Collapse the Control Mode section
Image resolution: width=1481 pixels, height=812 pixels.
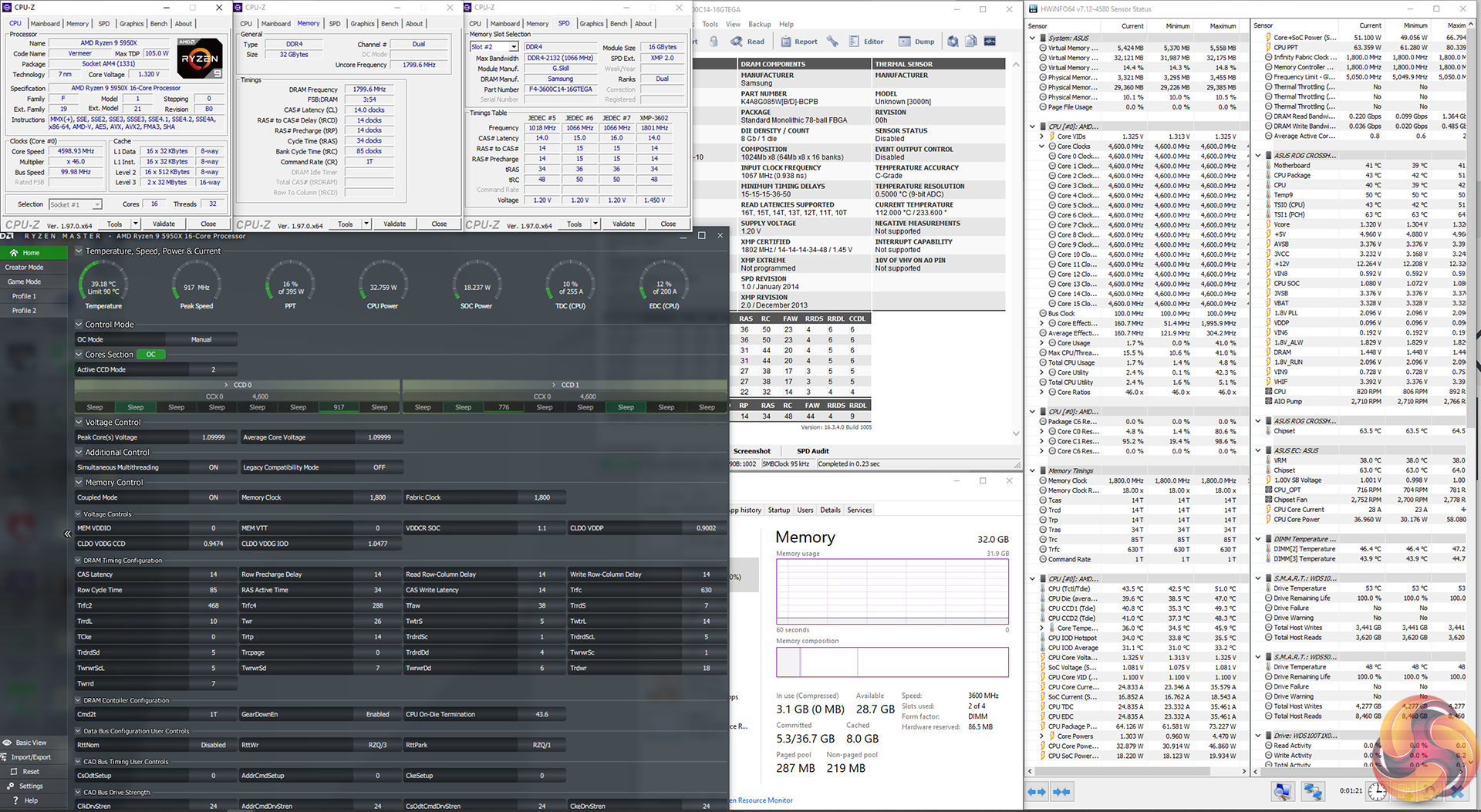click(x=79, y=325)
